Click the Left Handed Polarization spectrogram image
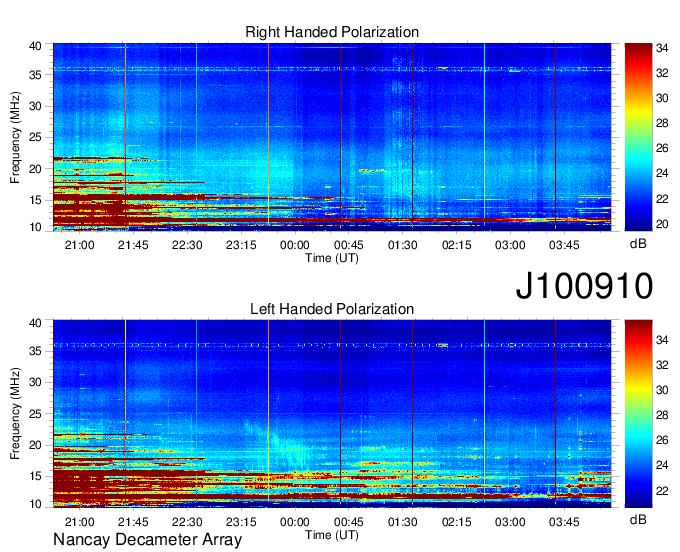This screenshot has height=552, width=680. (332, 414)
